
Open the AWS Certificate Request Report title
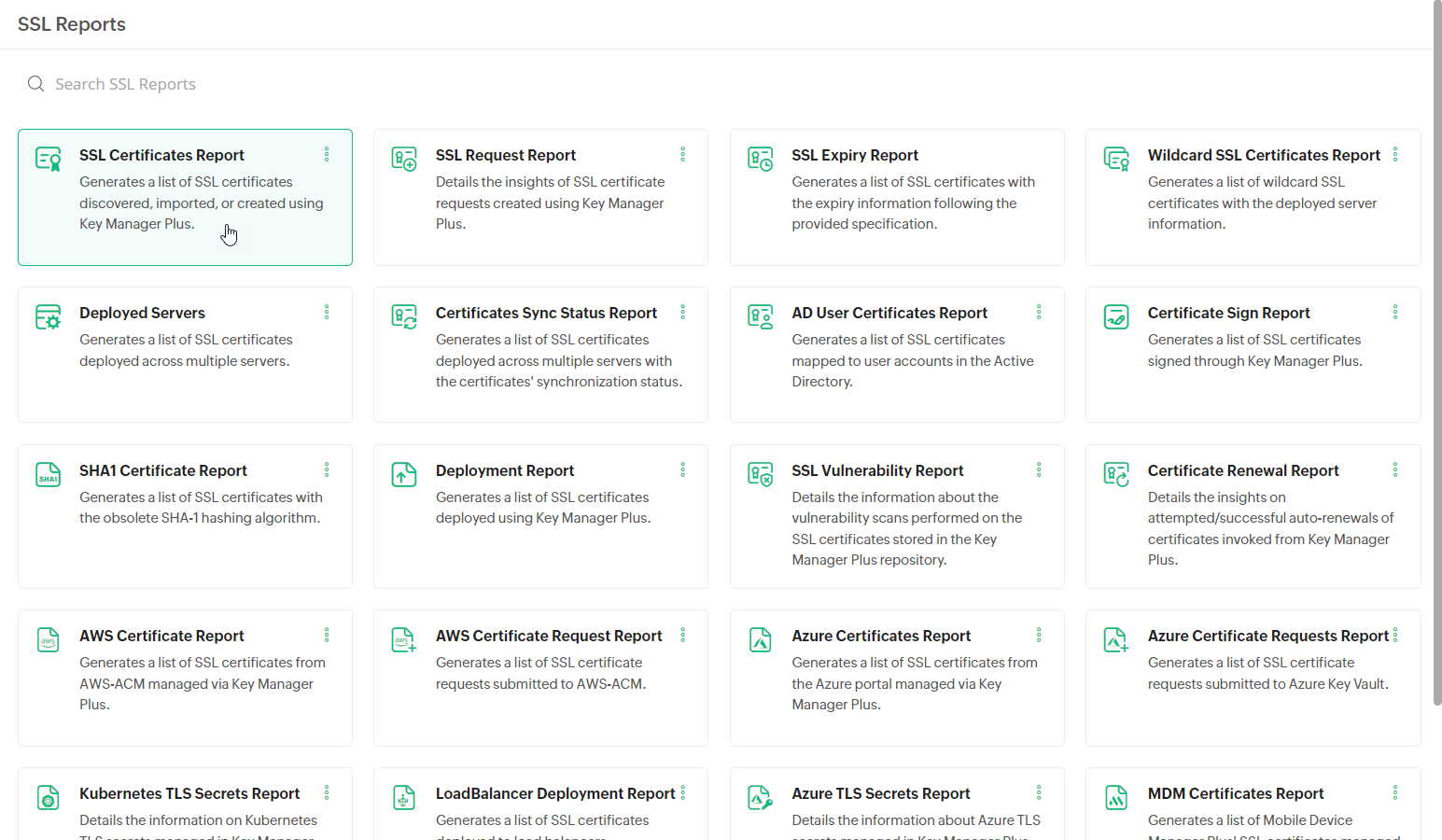point(549,636)
